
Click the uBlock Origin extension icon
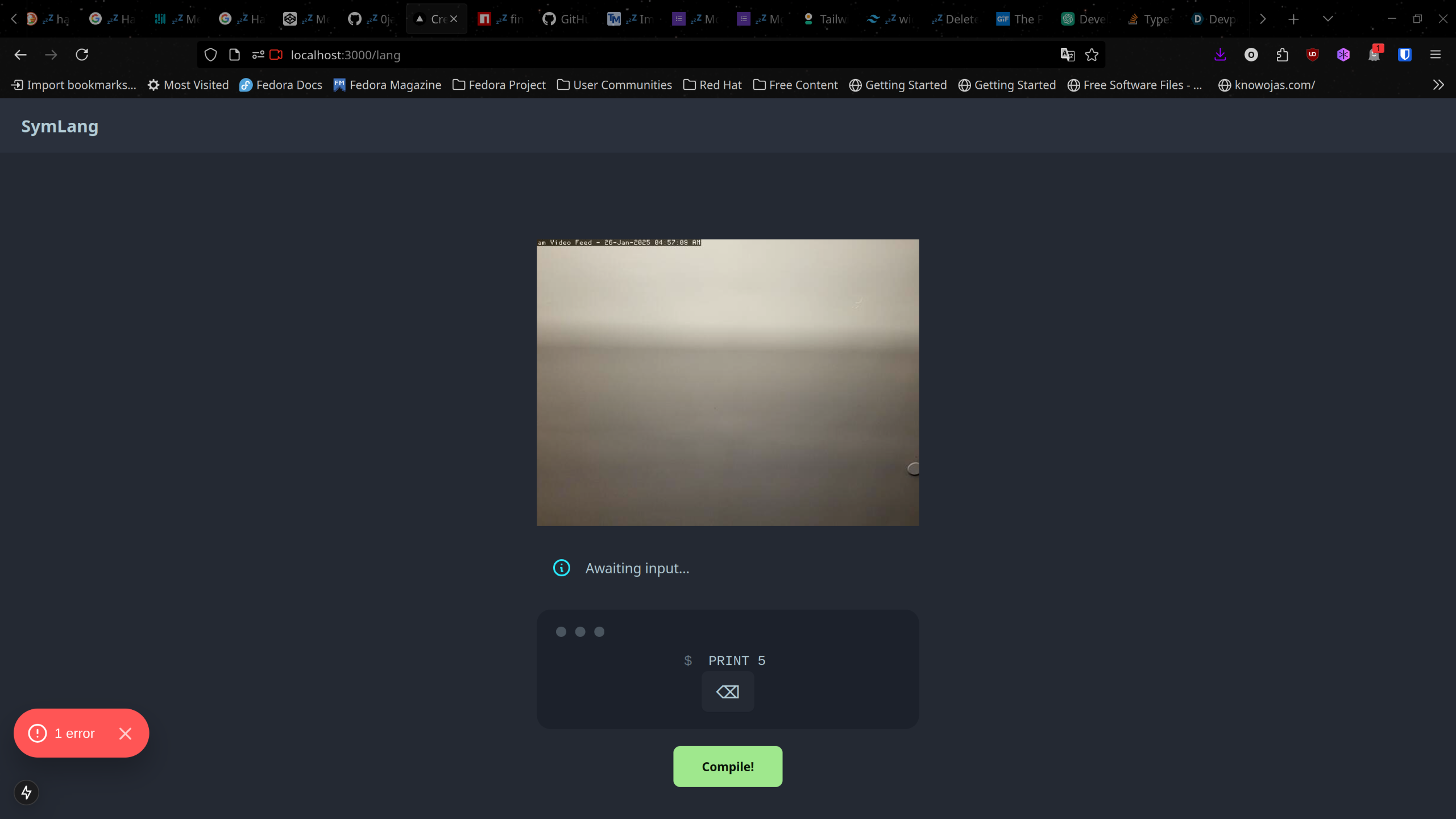pos(1312,55)
